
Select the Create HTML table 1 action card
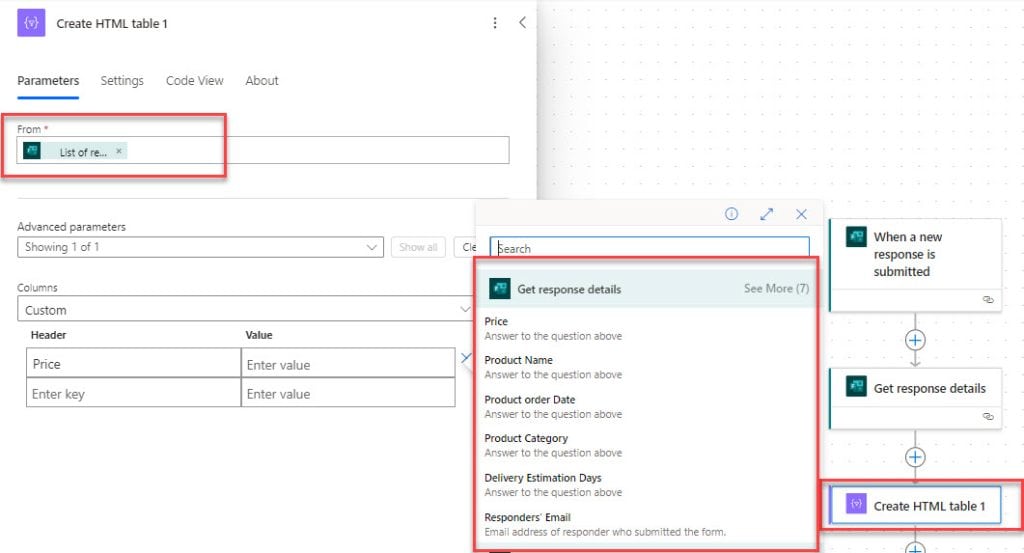tap(915, 505)
